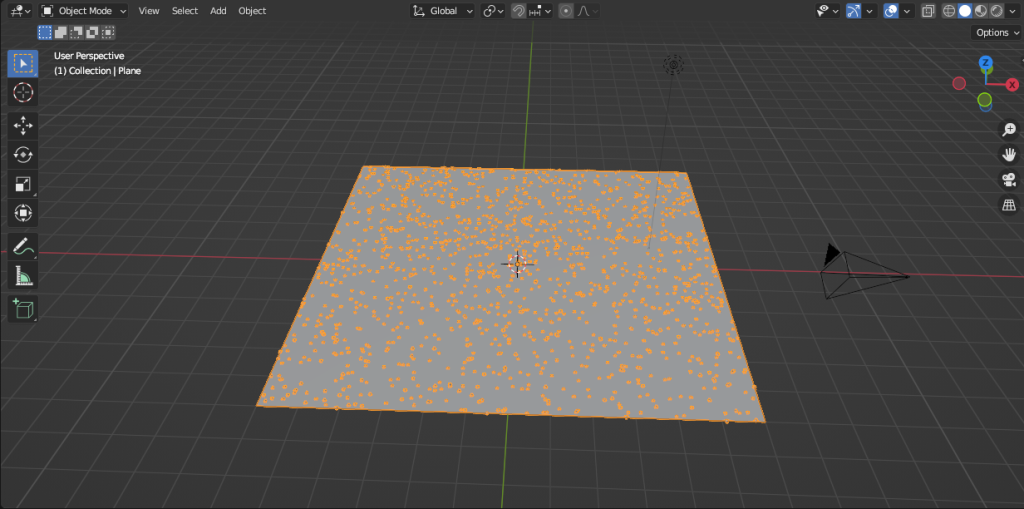Open the View menu
The image size is (1024, 509).
tap(149, 11)
